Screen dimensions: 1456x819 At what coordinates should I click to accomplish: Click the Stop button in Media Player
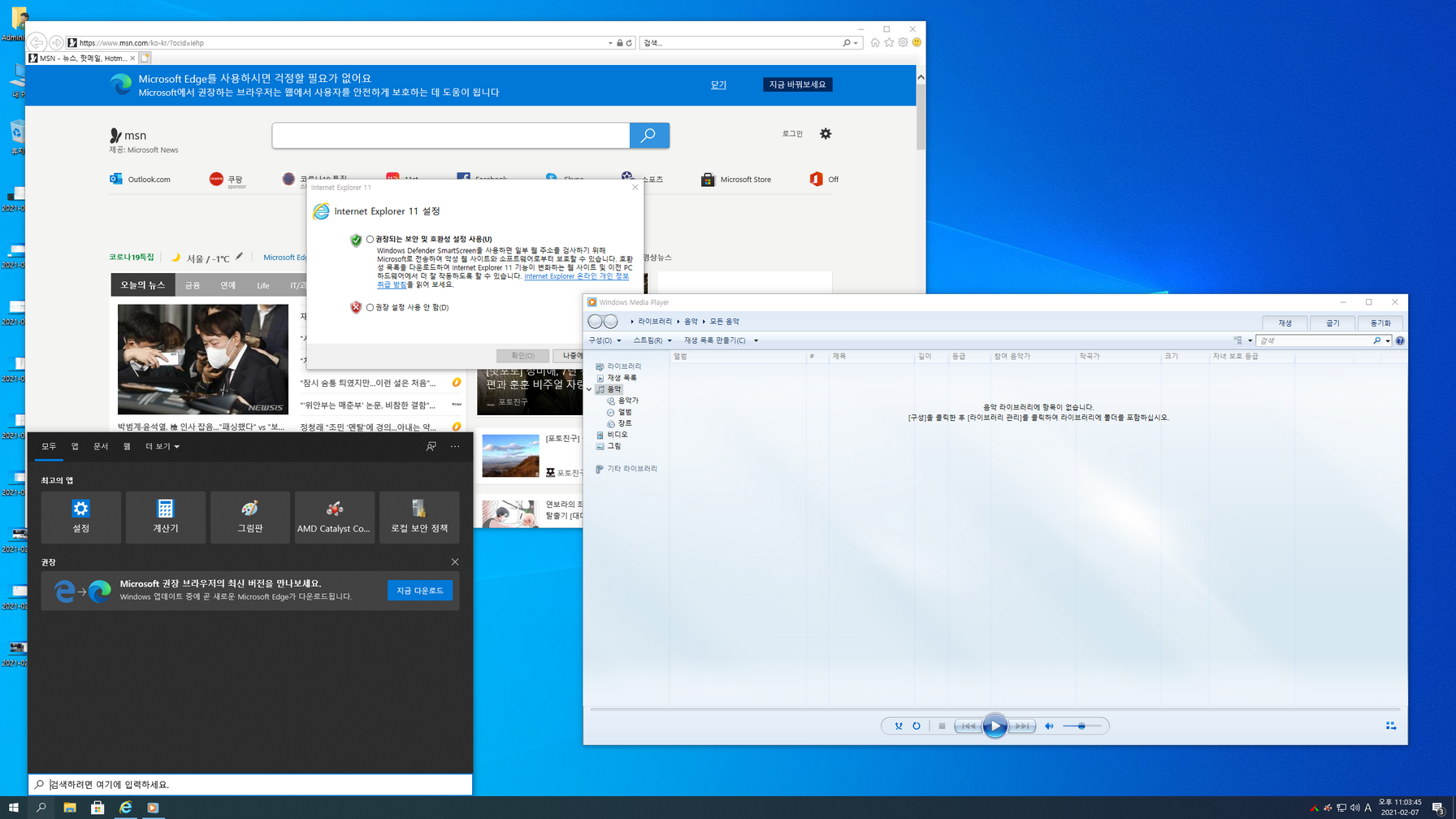[x=942, y=726]
